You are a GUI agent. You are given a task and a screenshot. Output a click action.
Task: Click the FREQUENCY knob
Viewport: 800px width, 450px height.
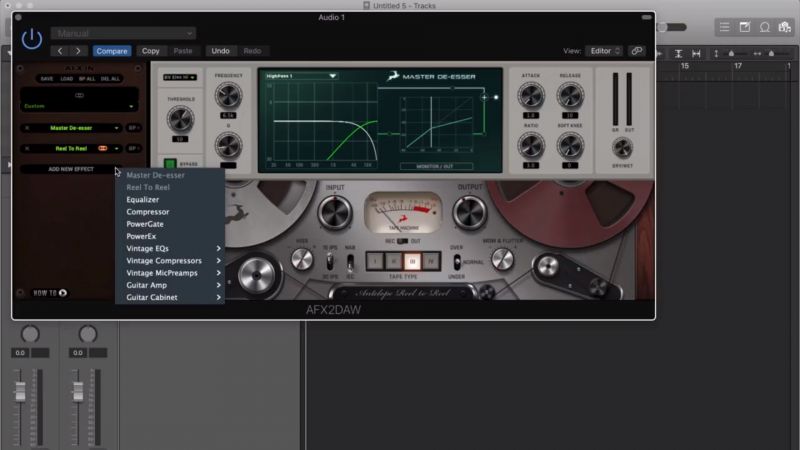click(228, 96)
